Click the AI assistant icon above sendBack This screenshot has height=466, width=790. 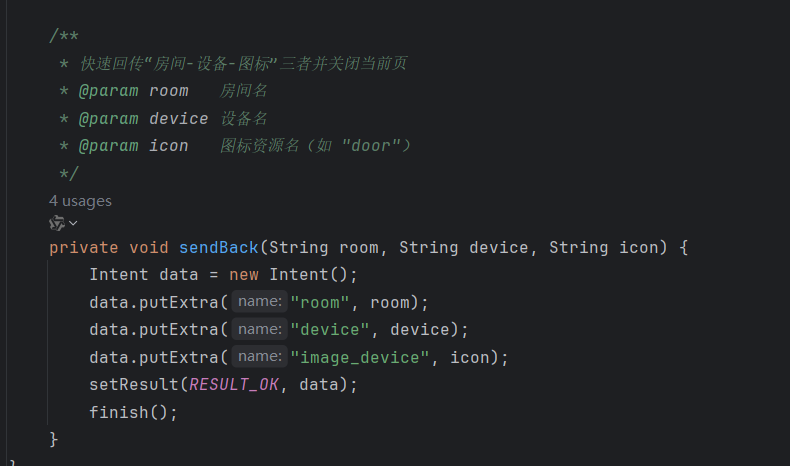pos(56,223)
